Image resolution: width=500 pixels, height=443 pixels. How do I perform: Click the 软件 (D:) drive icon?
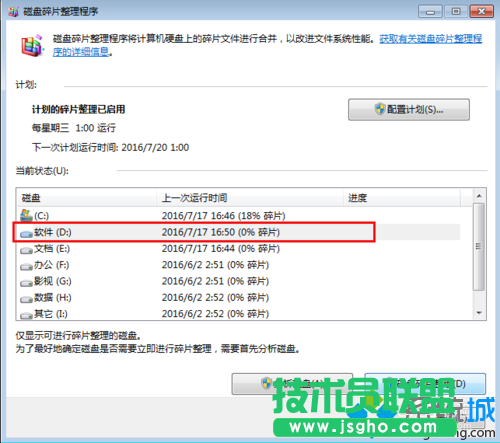coord(26,234)
